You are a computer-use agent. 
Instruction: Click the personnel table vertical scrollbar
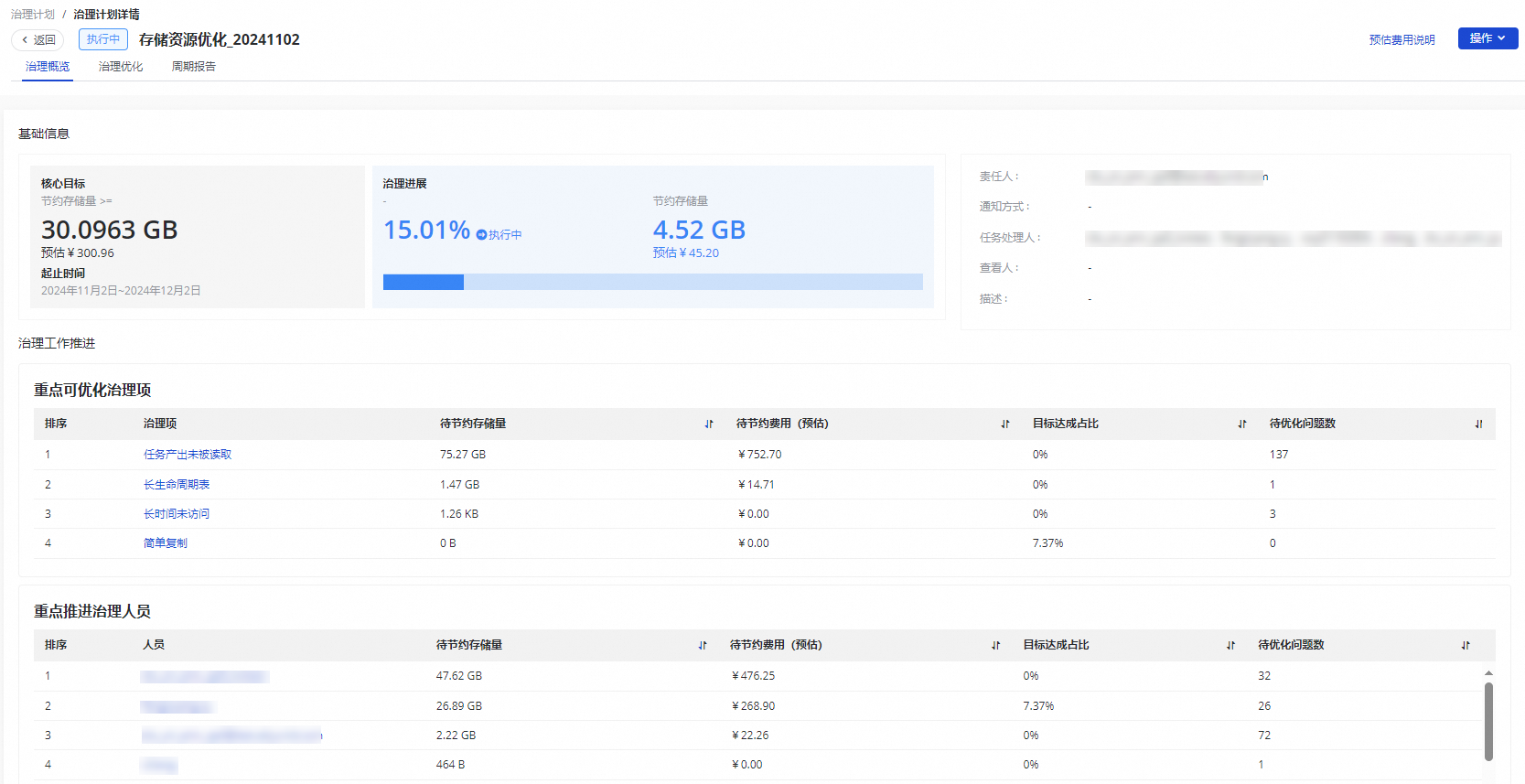point(1488,722)
